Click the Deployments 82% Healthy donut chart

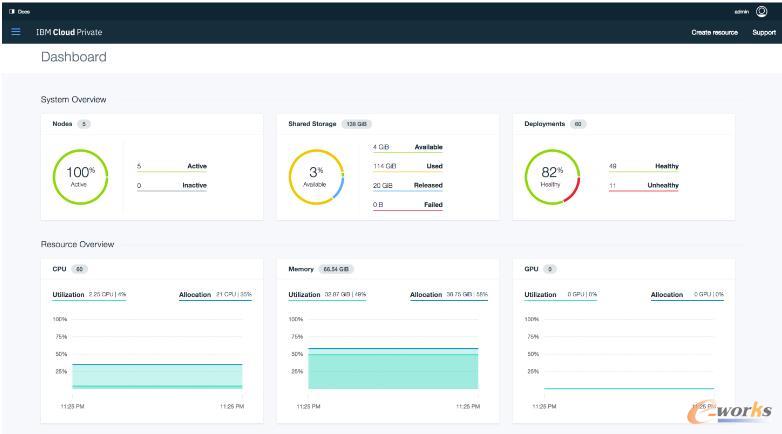[552, 176]
